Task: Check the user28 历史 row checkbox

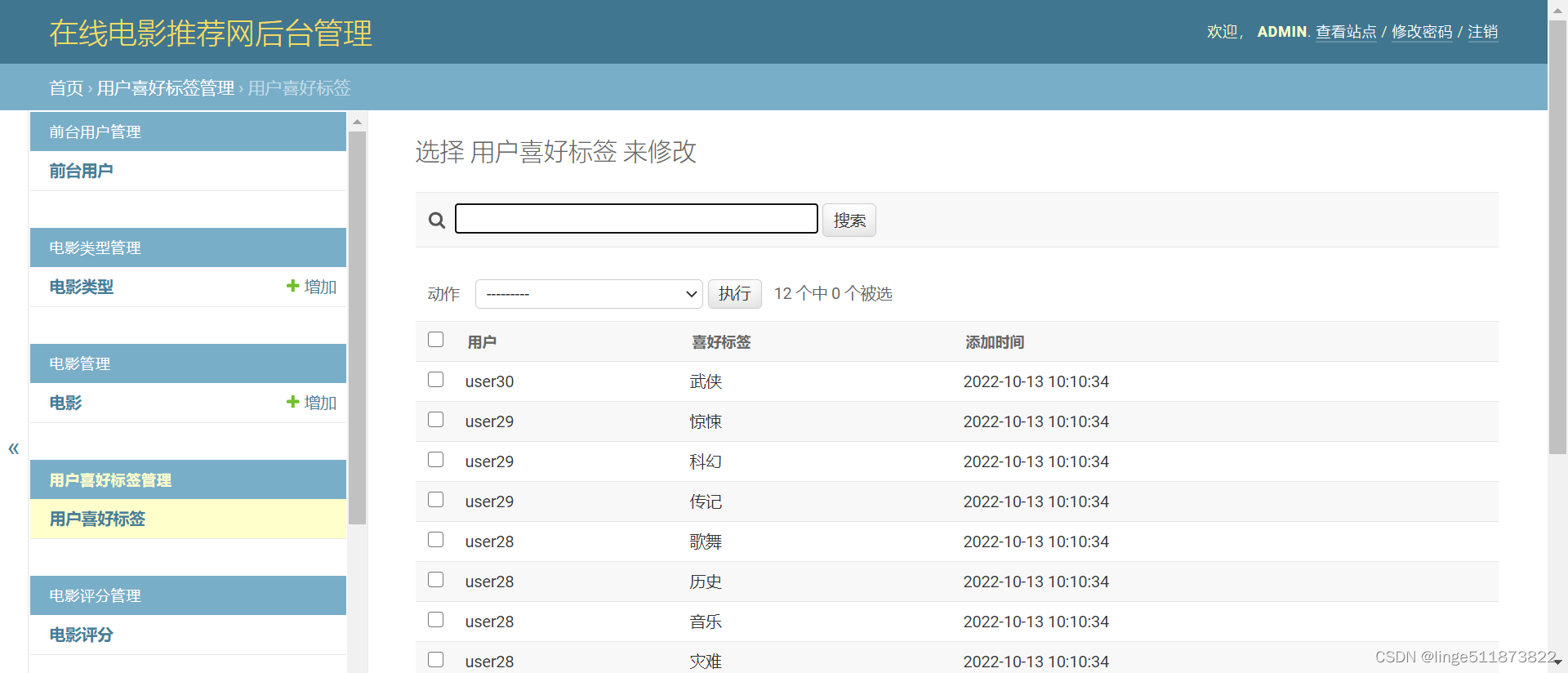Action: 436,580
